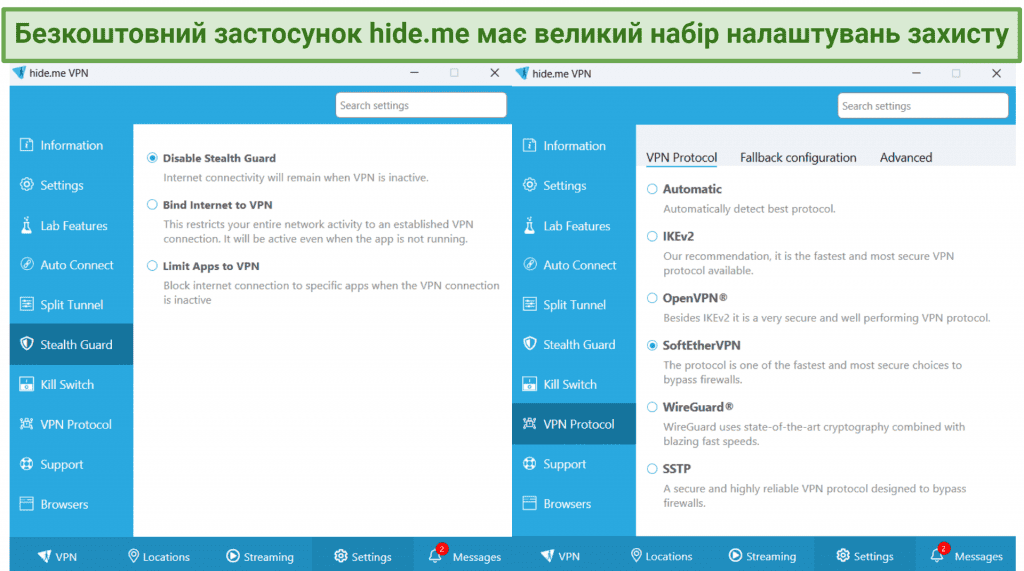Click Stealth Guard shield icon in left window

pyautogui.click(x=26, y=344)
